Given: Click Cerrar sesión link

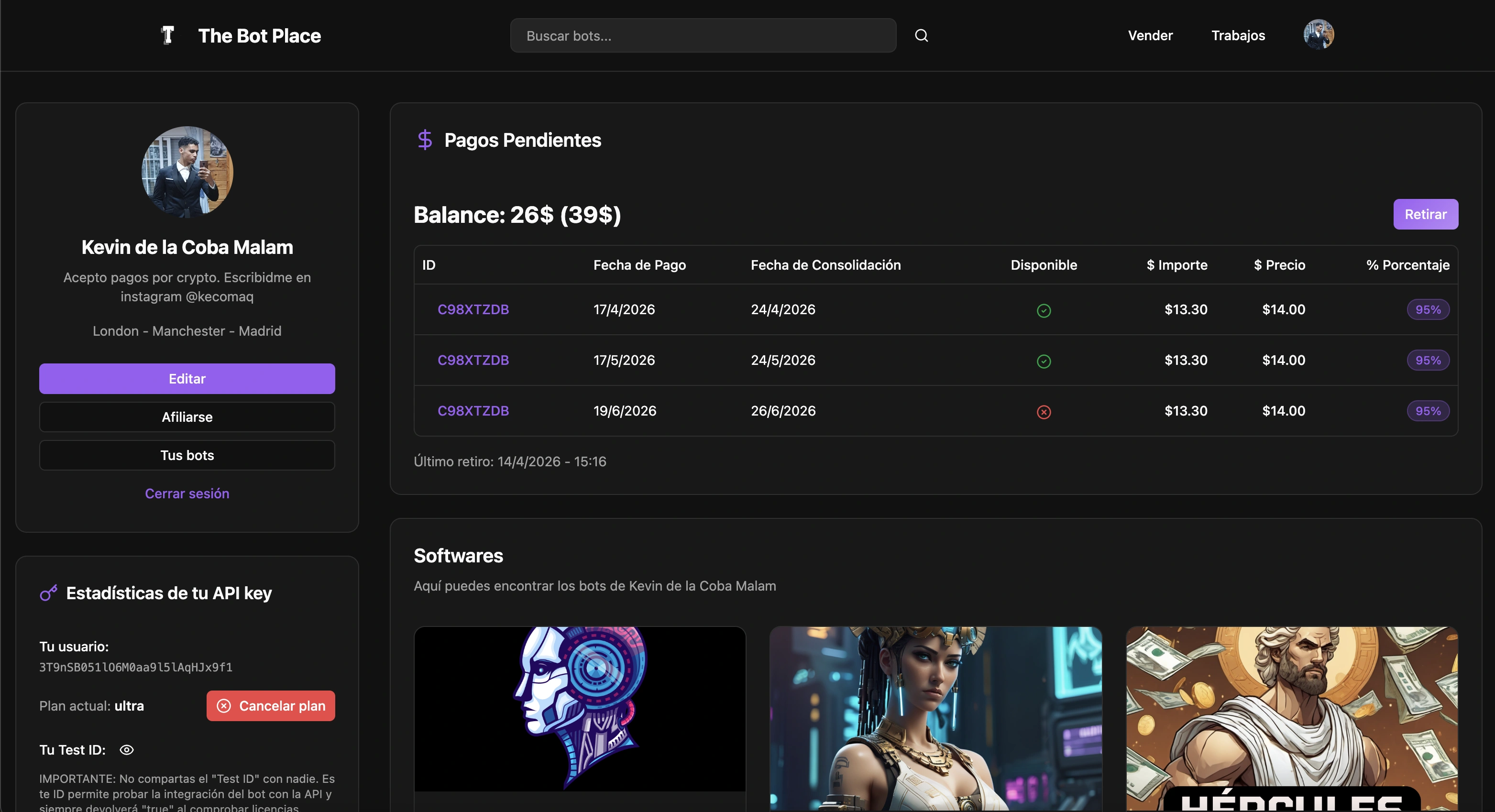Looking at the screenshot, I should click(187, 494).
